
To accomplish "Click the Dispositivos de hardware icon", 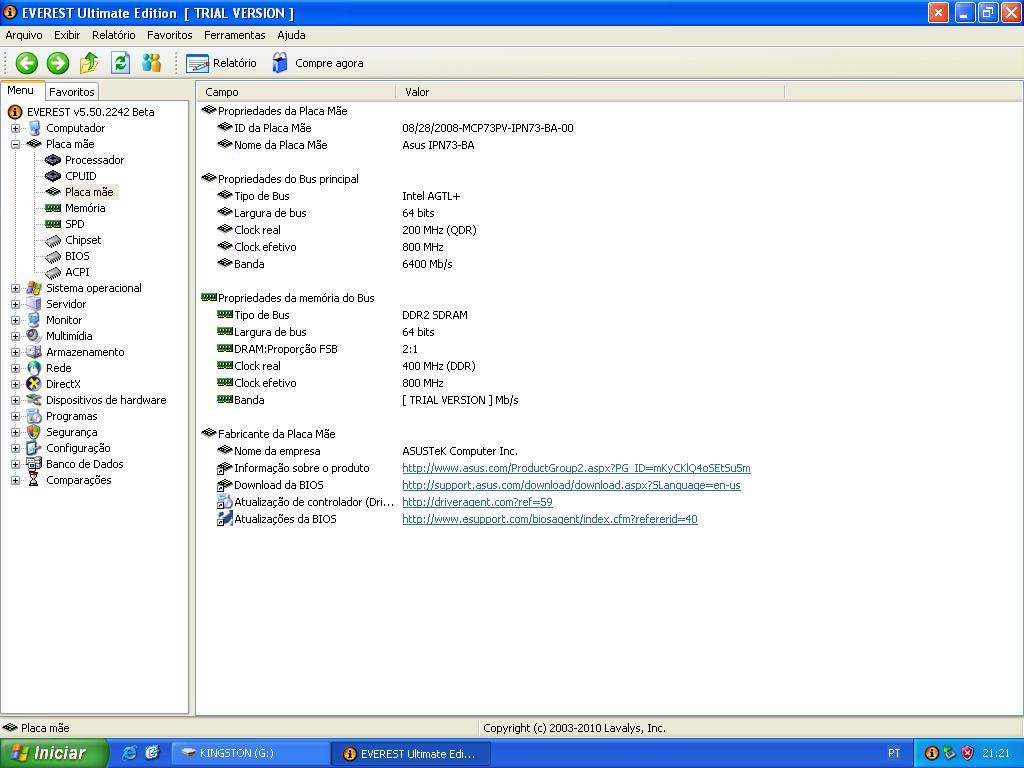I will [34, 400].
